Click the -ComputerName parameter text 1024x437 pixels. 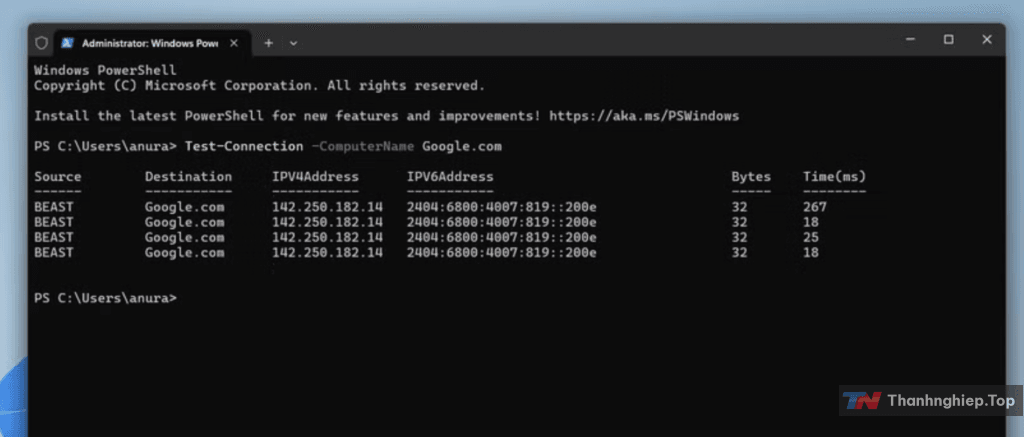pos(362,146)
